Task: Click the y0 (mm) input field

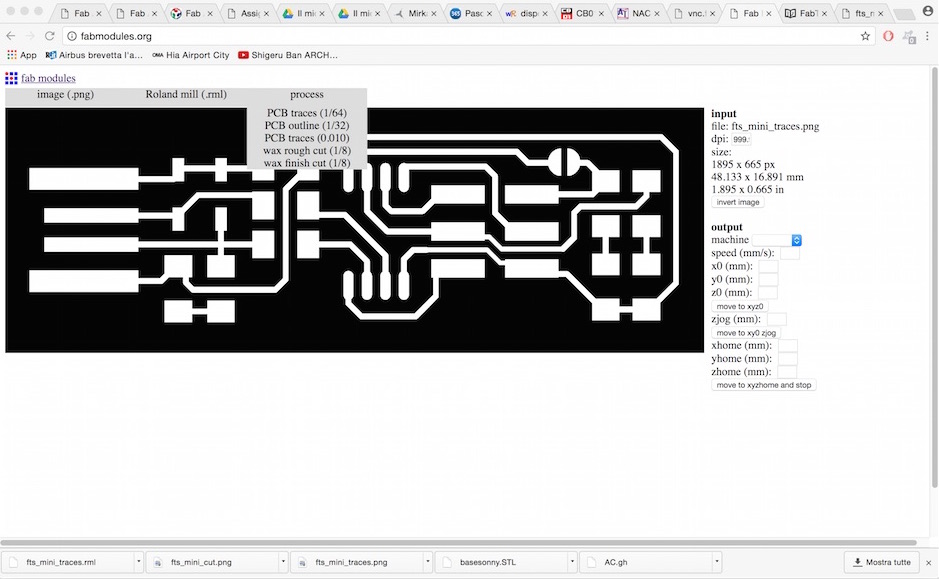Action: pyautogui.click(x=768, y=280)
